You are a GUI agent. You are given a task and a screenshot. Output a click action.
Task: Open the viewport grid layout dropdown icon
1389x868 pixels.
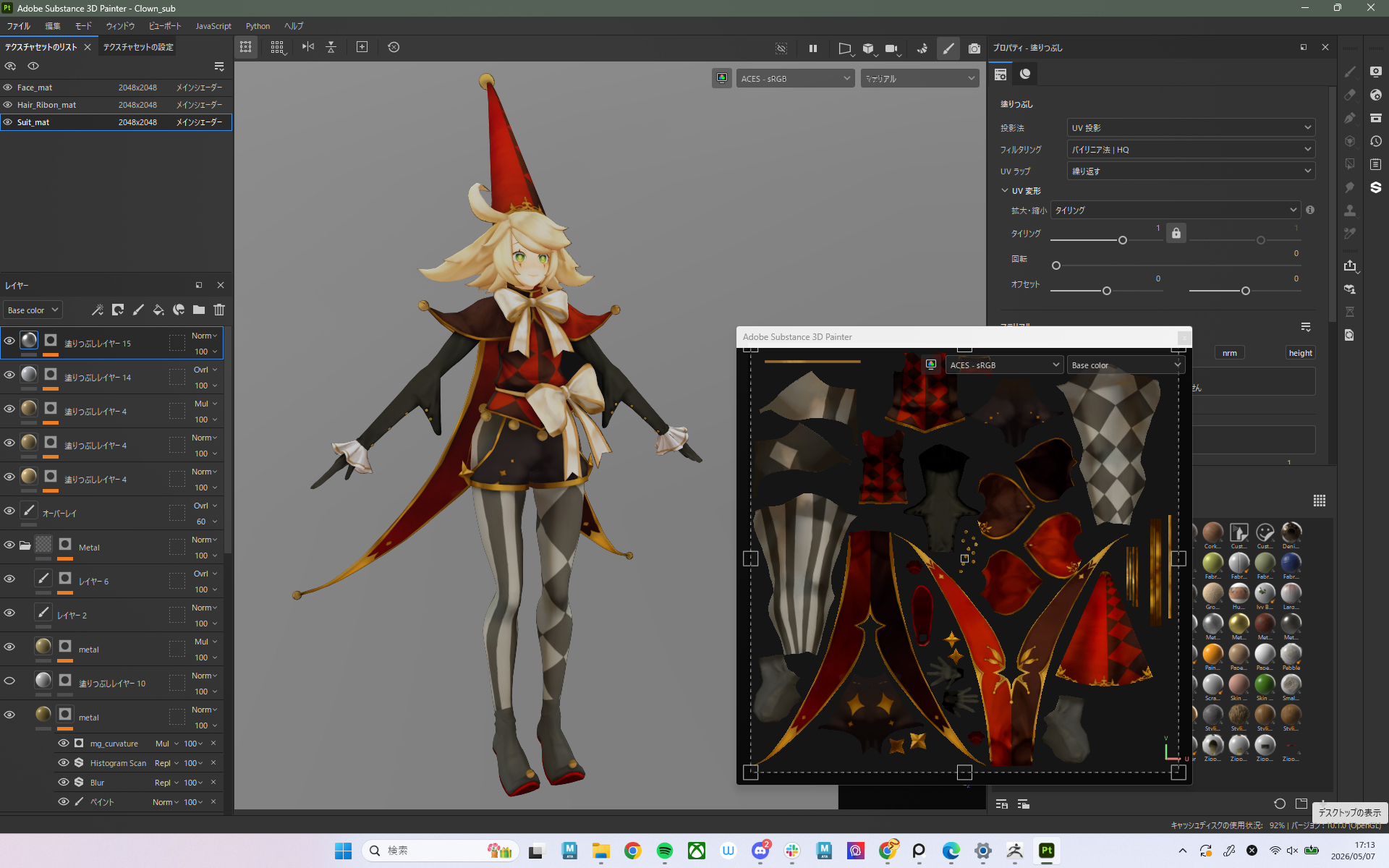click(278, 48)
